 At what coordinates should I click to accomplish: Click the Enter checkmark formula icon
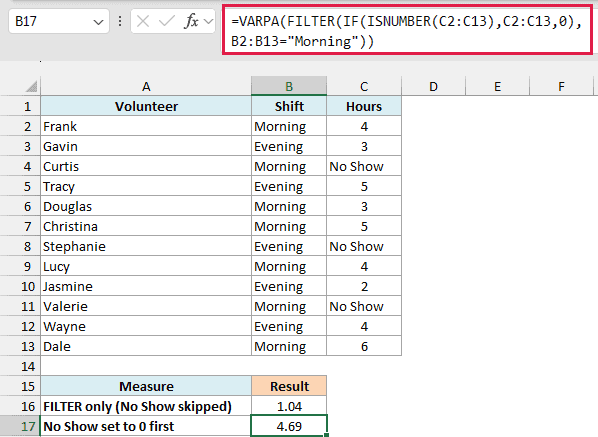(x=167, y=21)
